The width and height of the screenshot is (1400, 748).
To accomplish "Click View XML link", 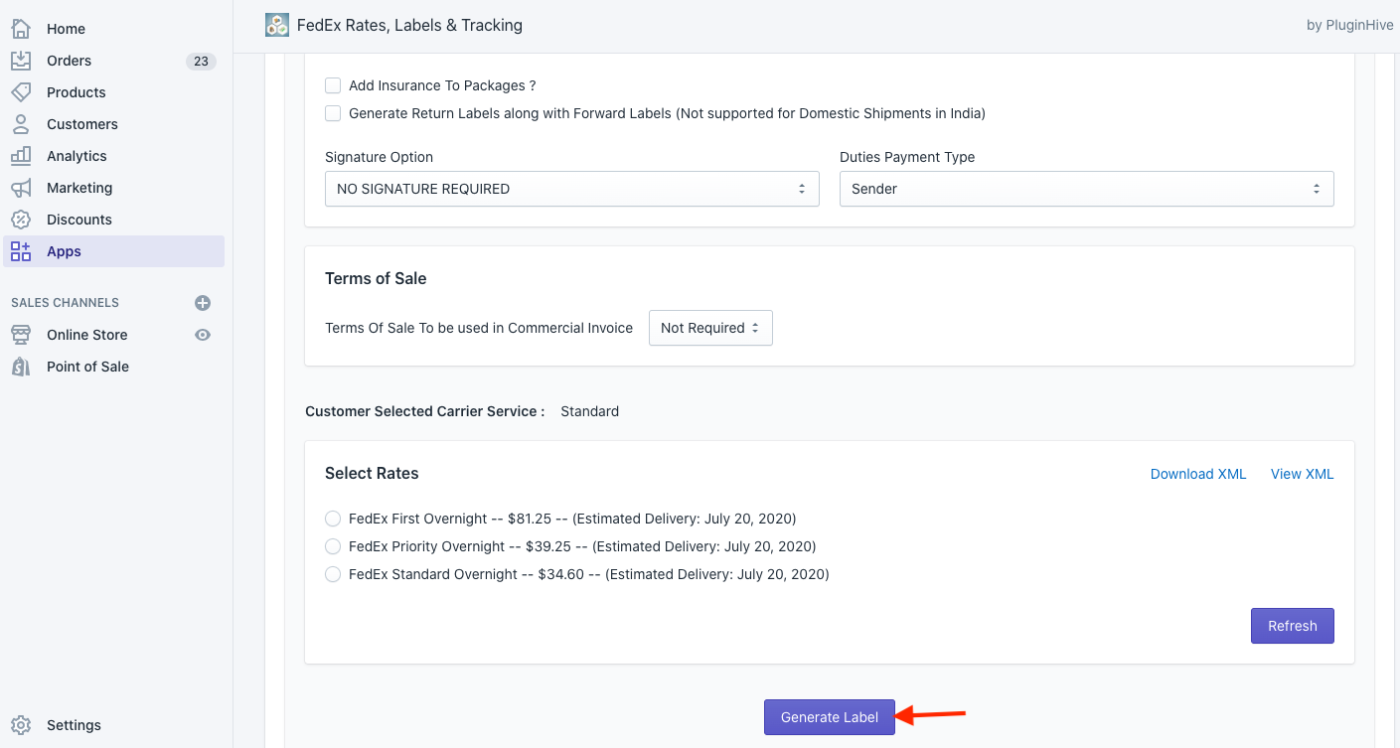I will click(1302, 474).
